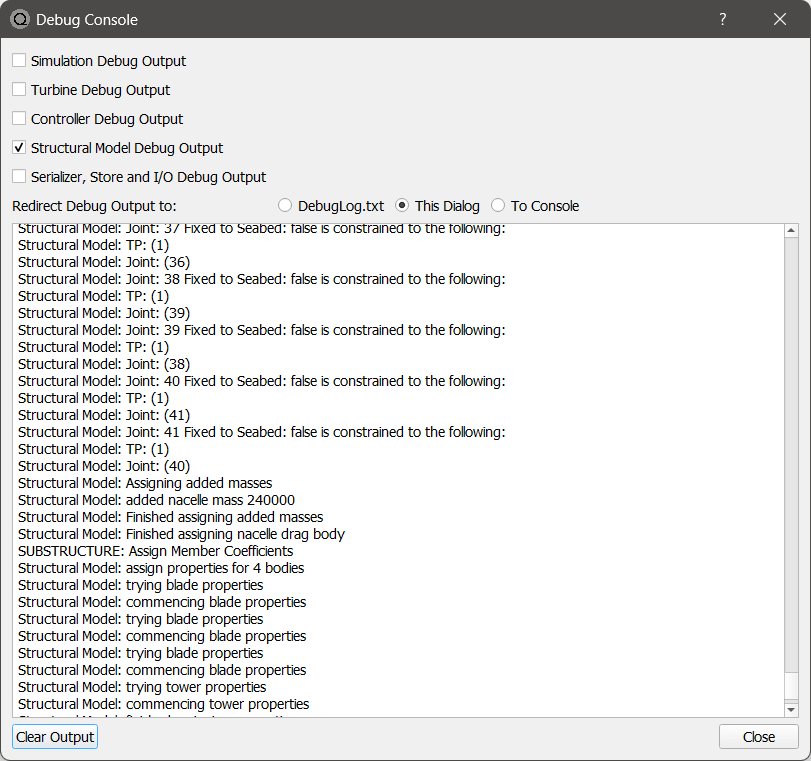The width and height of the screenshot is (811, 761).
Task: Click the Clear Output button
Action: tap(55, 737)
